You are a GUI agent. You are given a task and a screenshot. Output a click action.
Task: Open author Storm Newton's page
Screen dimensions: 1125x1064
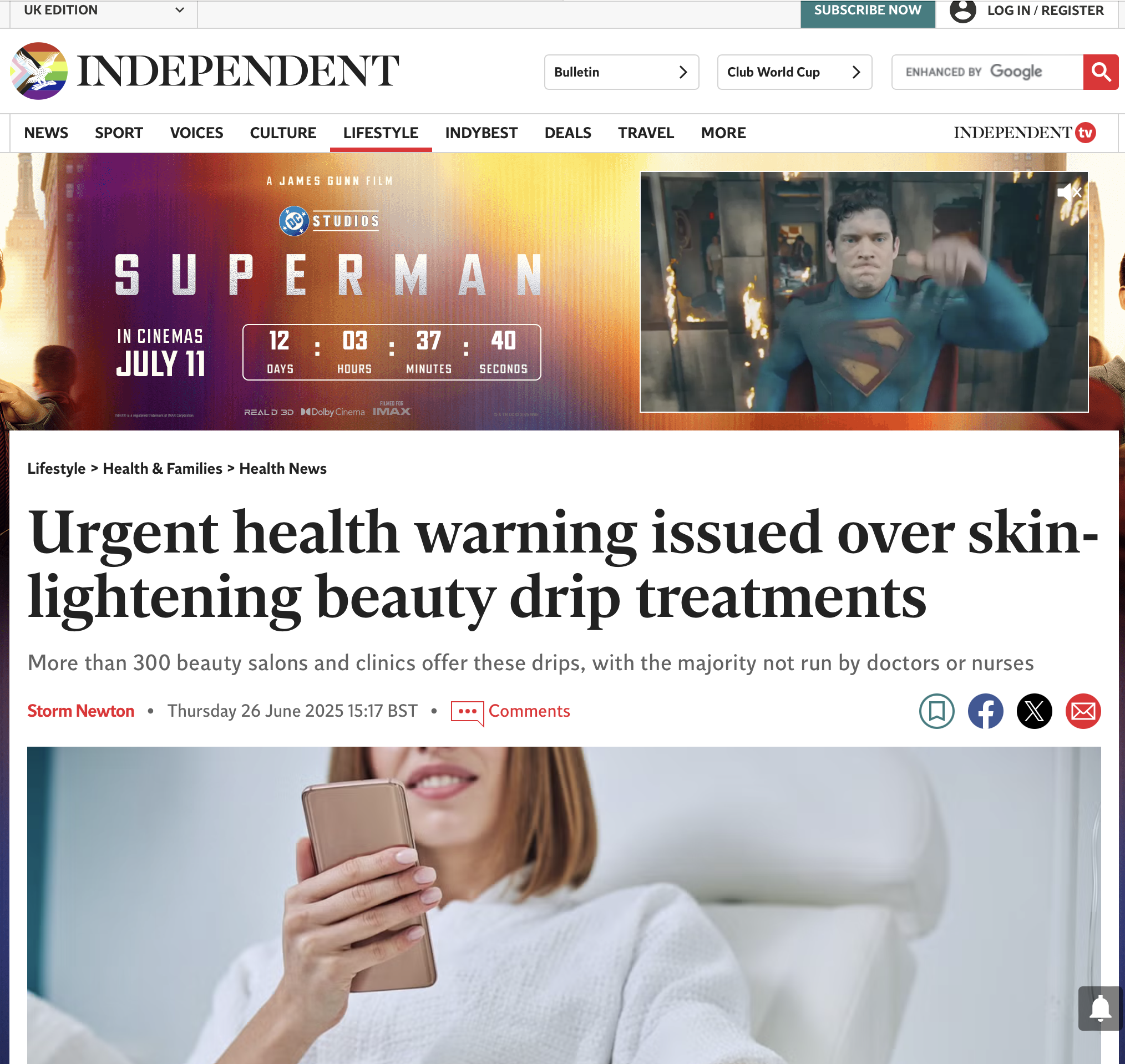(80, 711)
